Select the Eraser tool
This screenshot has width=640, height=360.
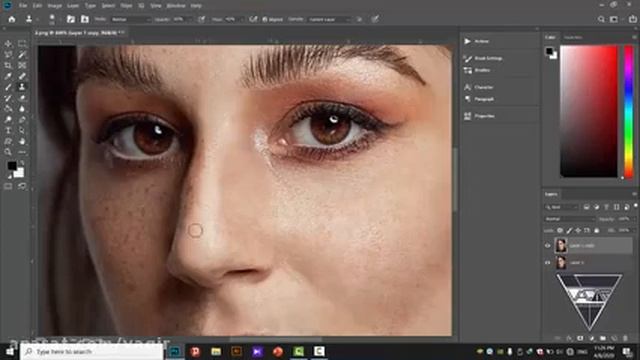click(x=22, y=98)
